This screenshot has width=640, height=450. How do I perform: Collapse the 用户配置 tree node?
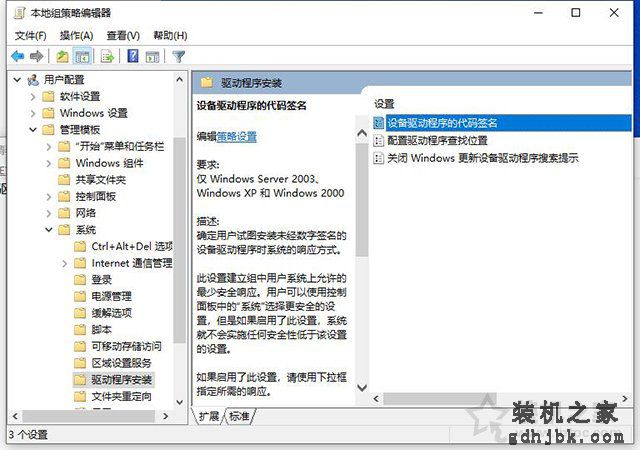click(x=17, y=80)
